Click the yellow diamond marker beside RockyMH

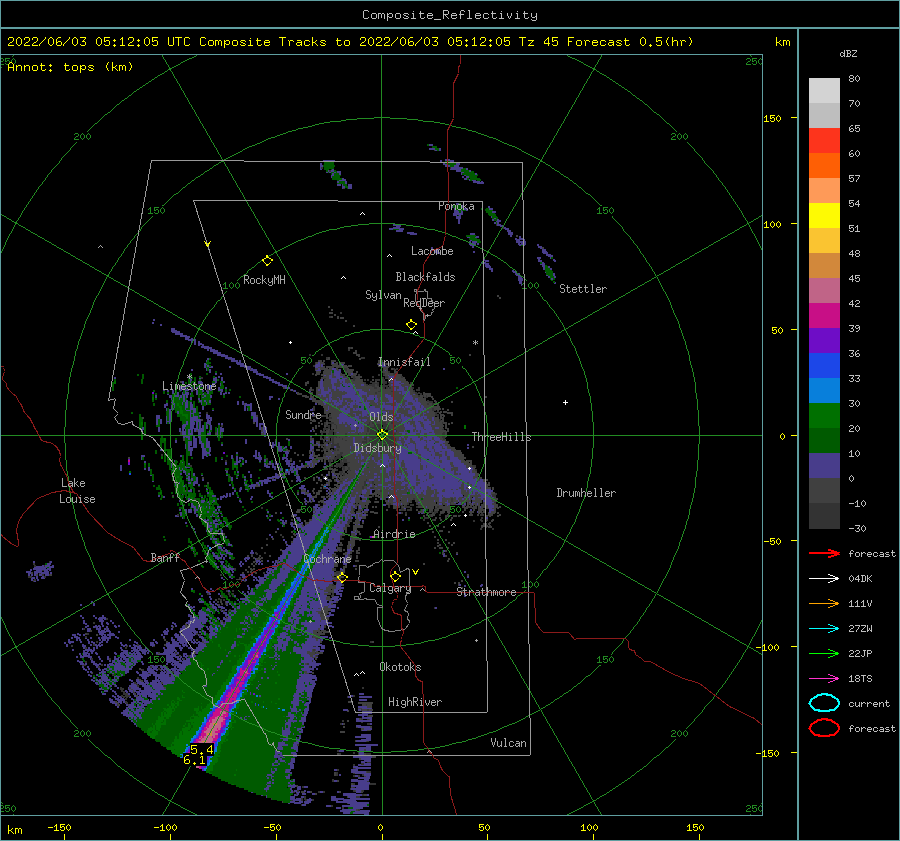tap(267, 261)
